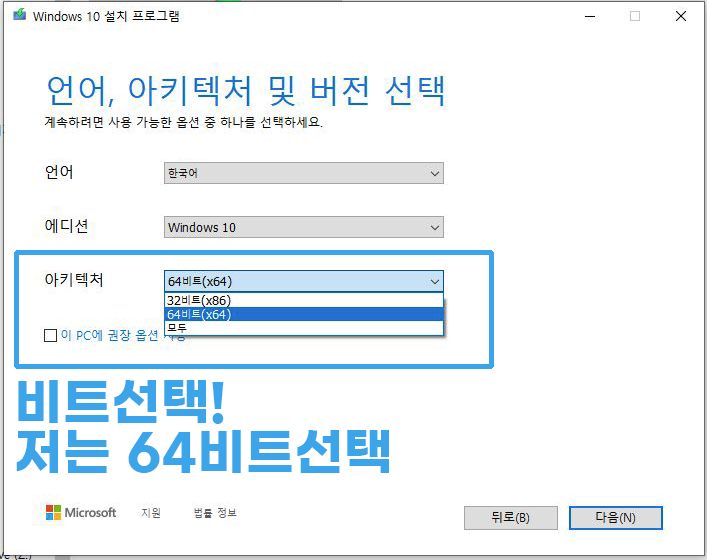This screenshot has width=707, height=560.
Task: Open the 언어 language dropdown
Action: click(x=303, y=173)
